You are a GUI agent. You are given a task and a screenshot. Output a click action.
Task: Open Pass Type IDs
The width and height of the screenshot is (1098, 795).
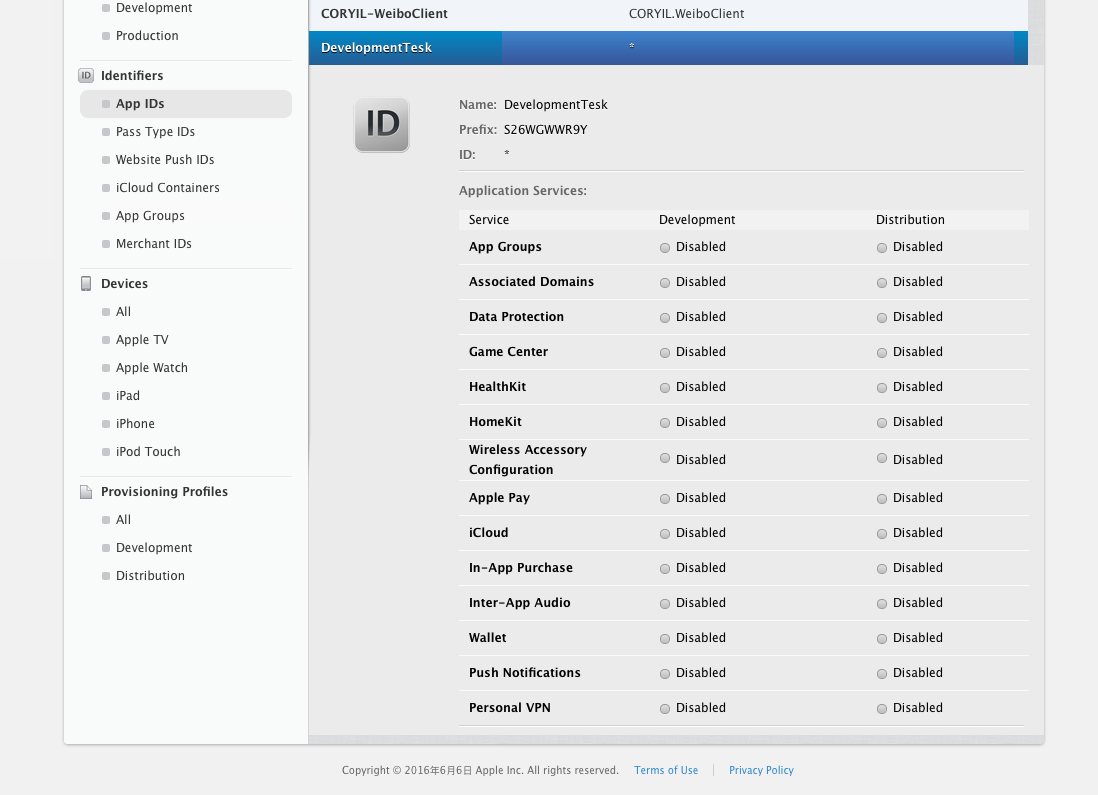click(x=155, y=132)
